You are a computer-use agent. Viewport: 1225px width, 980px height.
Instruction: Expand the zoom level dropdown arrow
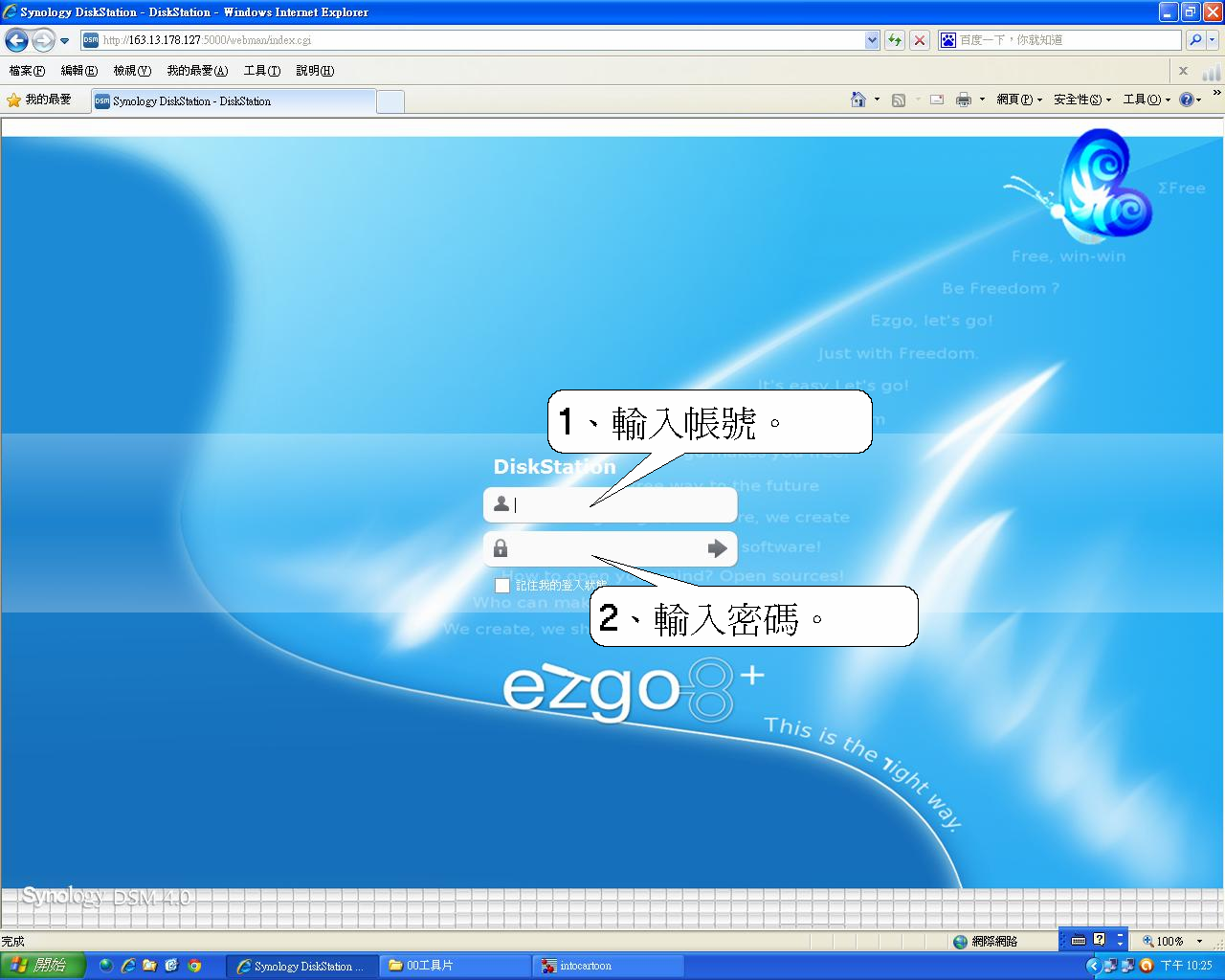point(1199,941)
